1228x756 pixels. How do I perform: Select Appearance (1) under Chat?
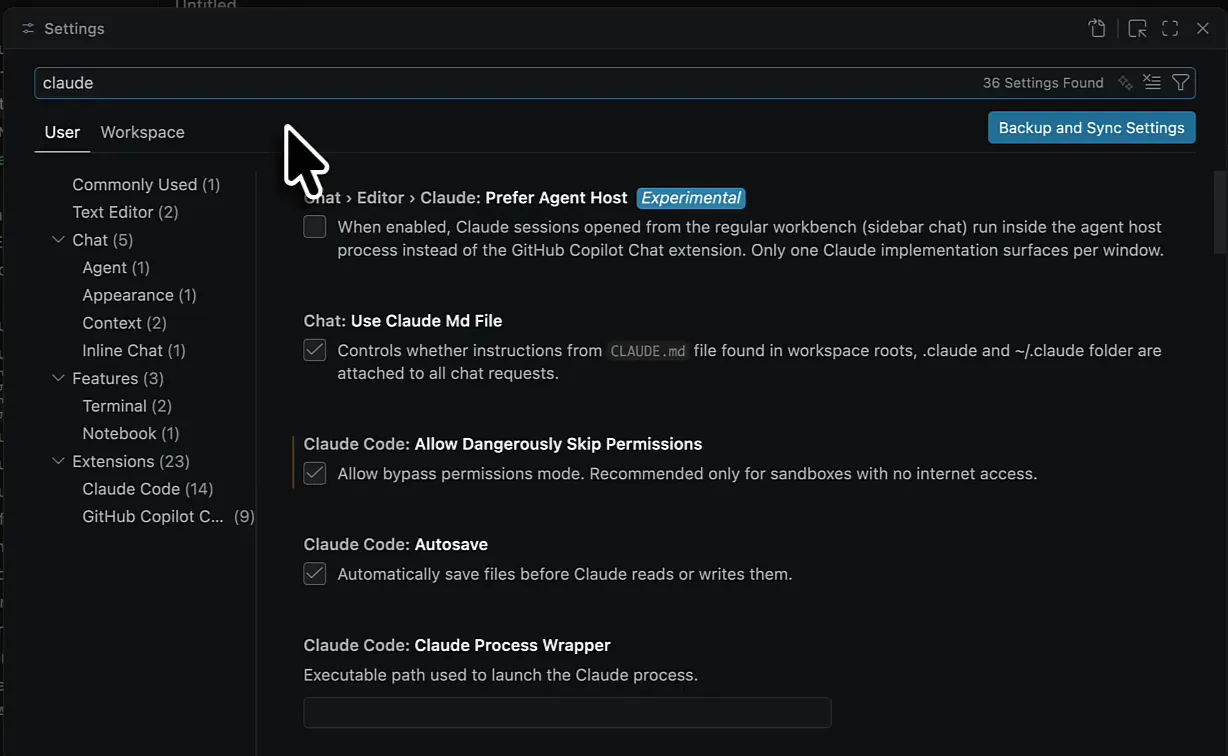(x=139, y=295)
